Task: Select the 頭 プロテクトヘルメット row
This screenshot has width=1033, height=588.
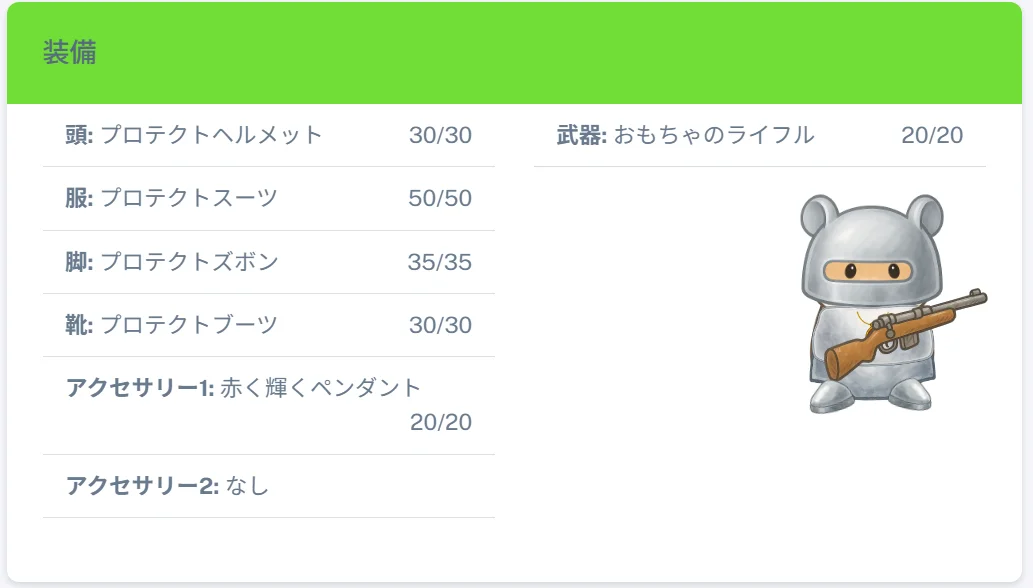Action: click(269, 135)
